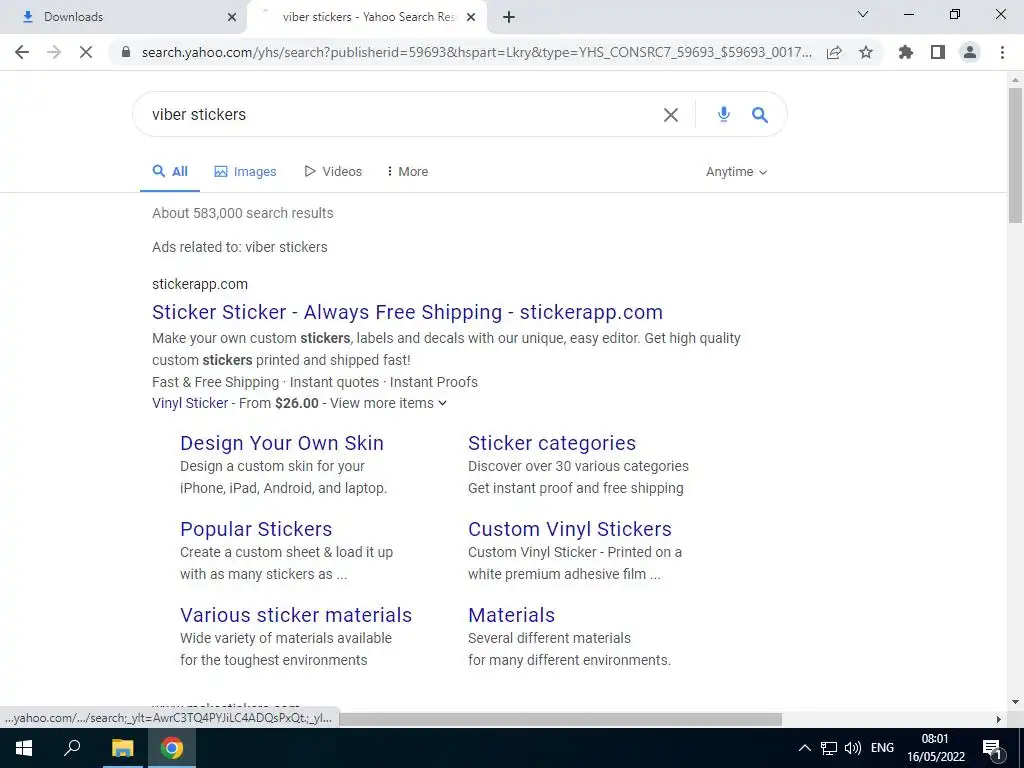This screenshot has width=1024, height=768.
Task: Switch to Images results
Action: (x=246, y=172)
